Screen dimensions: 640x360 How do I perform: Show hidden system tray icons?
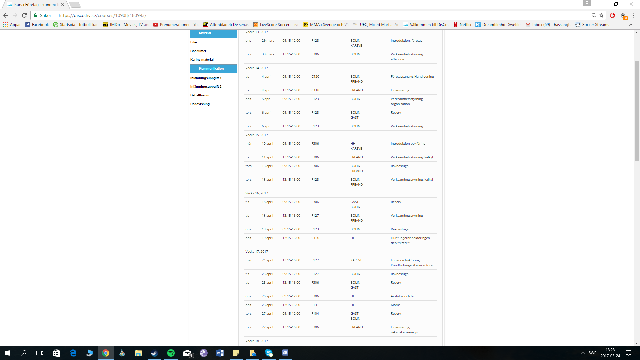[x=583, y=353]
